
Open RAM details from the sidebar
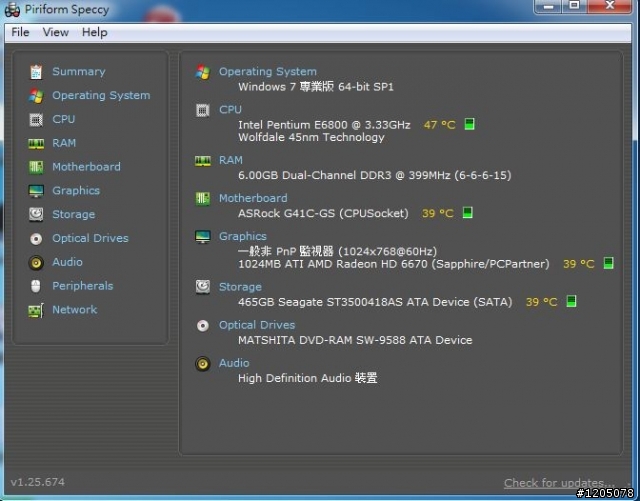pos(64,143)
